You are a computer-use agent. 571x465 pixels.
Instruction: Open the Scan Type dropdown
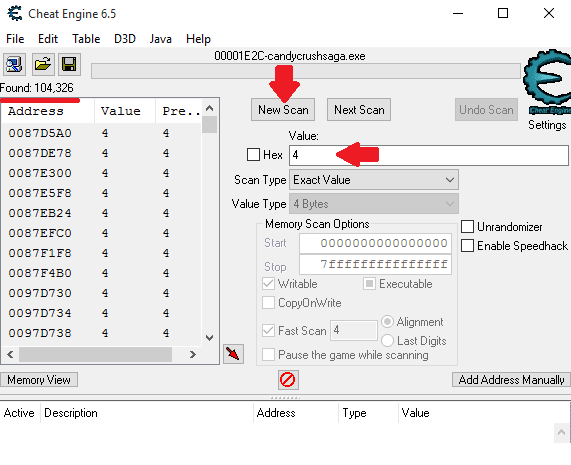pyautogui.click(x=374, y=180)
